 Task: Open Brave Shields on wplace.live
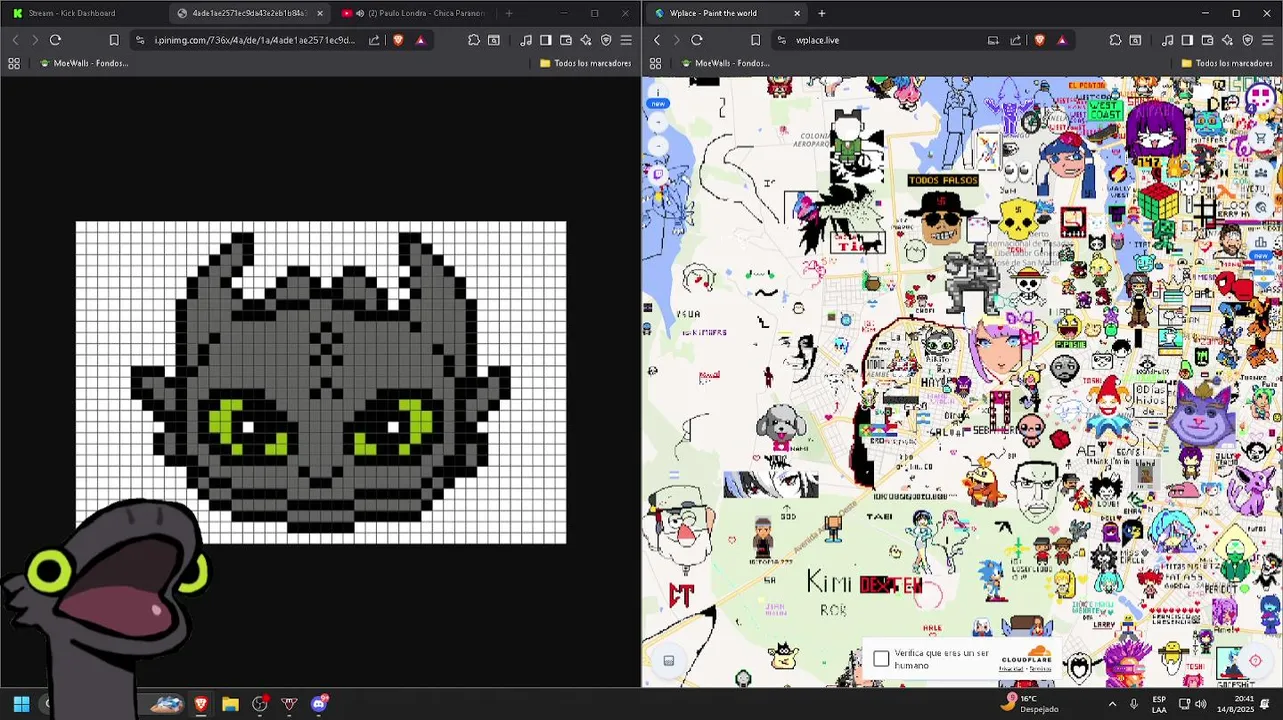pos(1040,40)
